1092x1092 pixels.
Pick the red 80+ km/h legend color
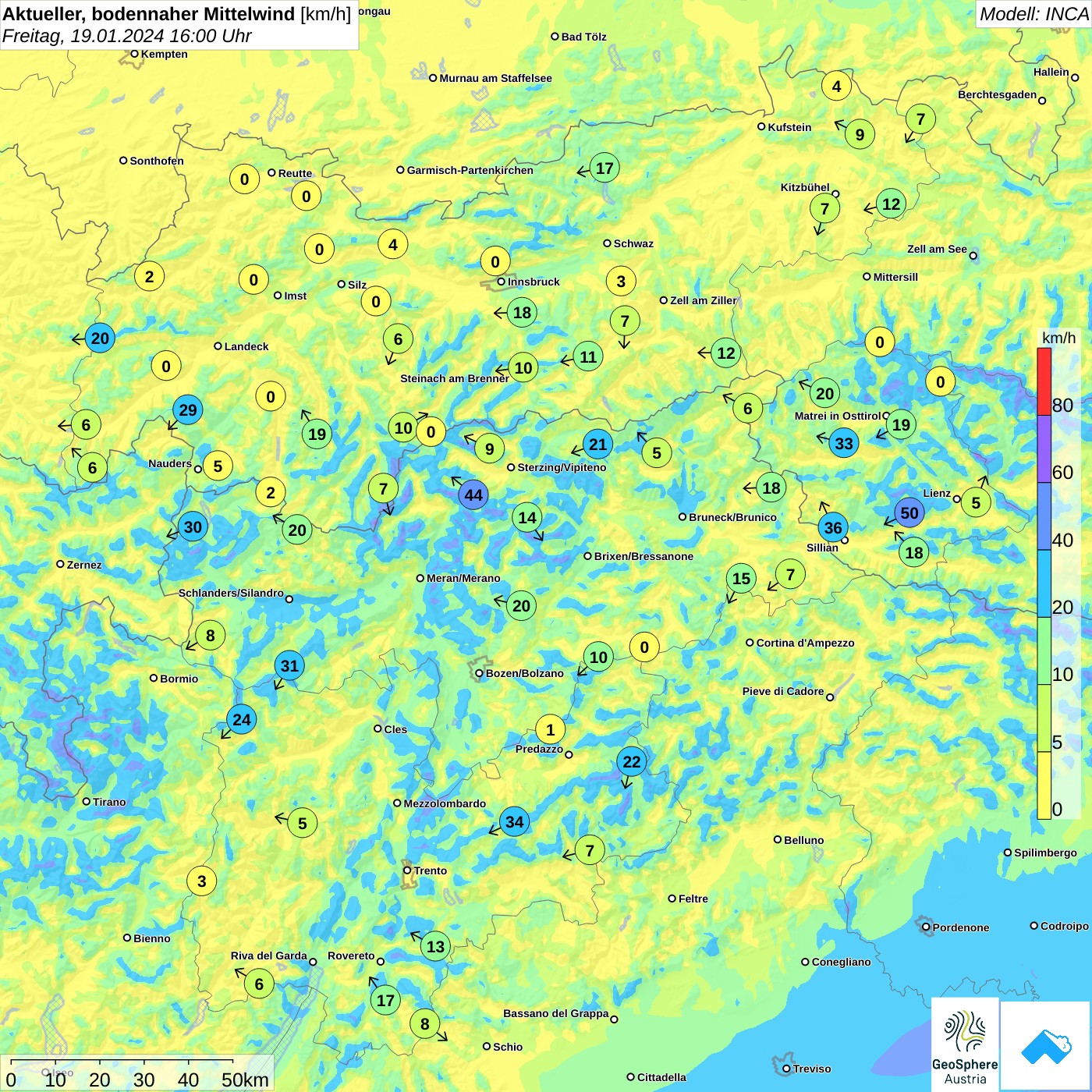point(1044,381)
